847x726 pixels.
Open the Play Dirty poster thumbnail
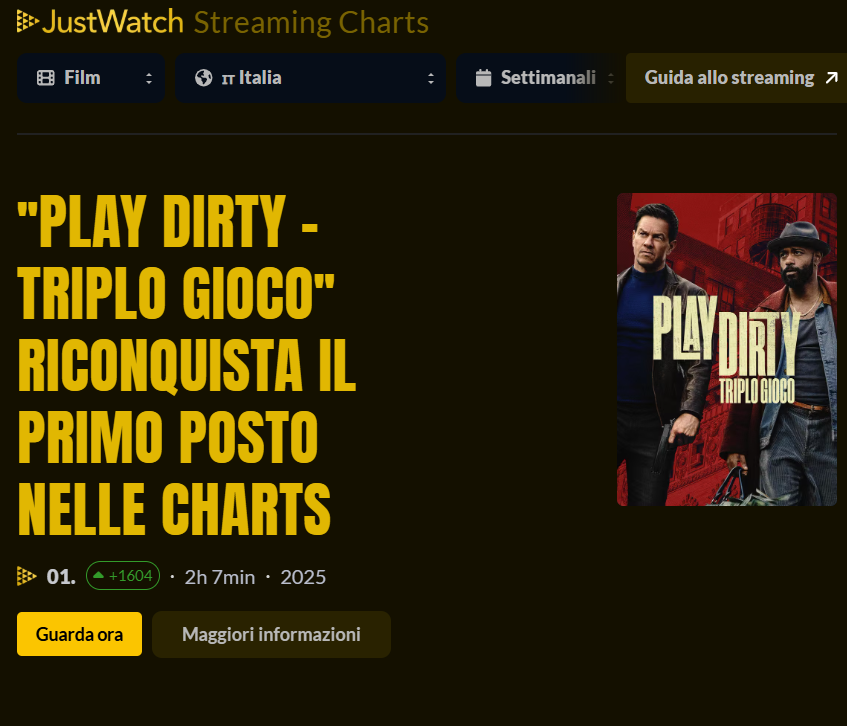click(727, 349)
